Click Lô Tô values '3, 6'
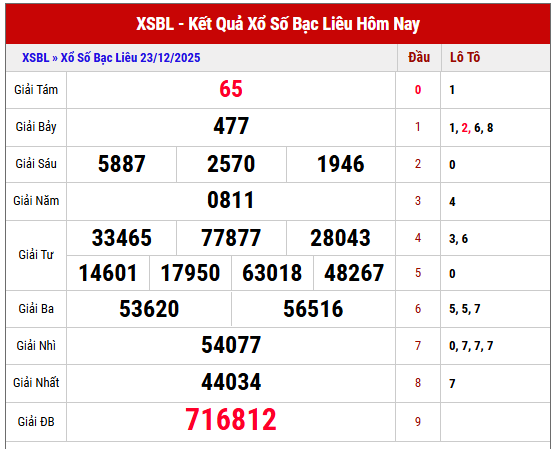The image size is (557, 449). [x=459, y=239]
